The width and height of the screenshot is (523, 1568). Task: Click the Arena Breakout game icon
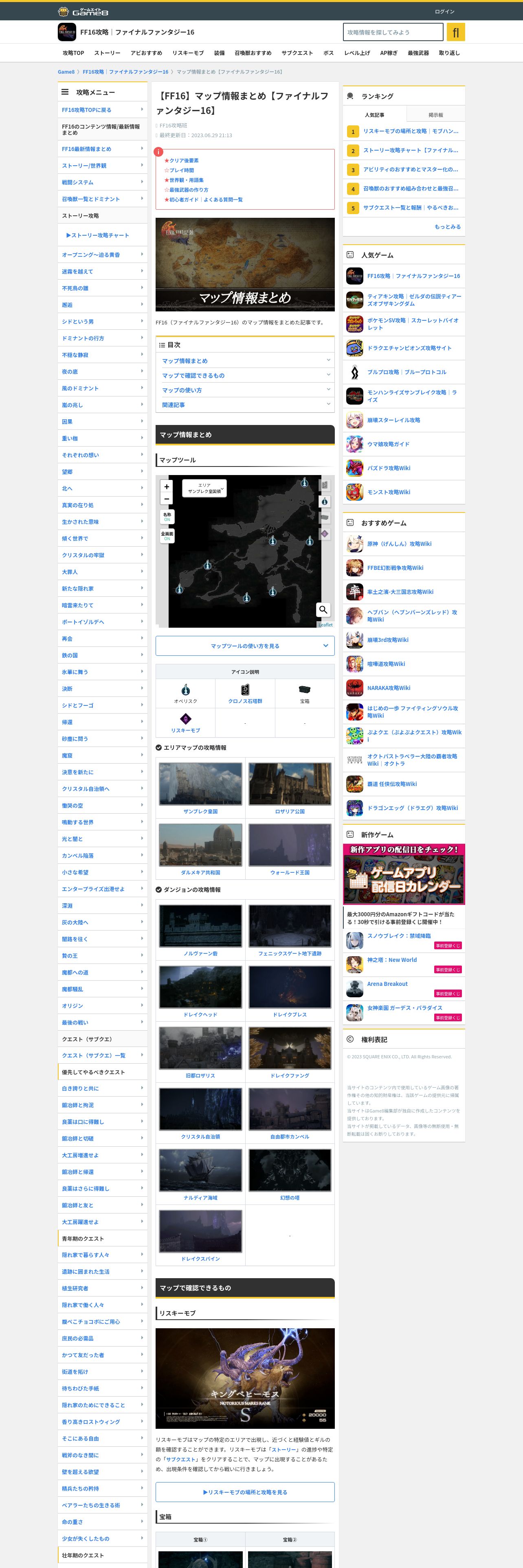[355, 988]
